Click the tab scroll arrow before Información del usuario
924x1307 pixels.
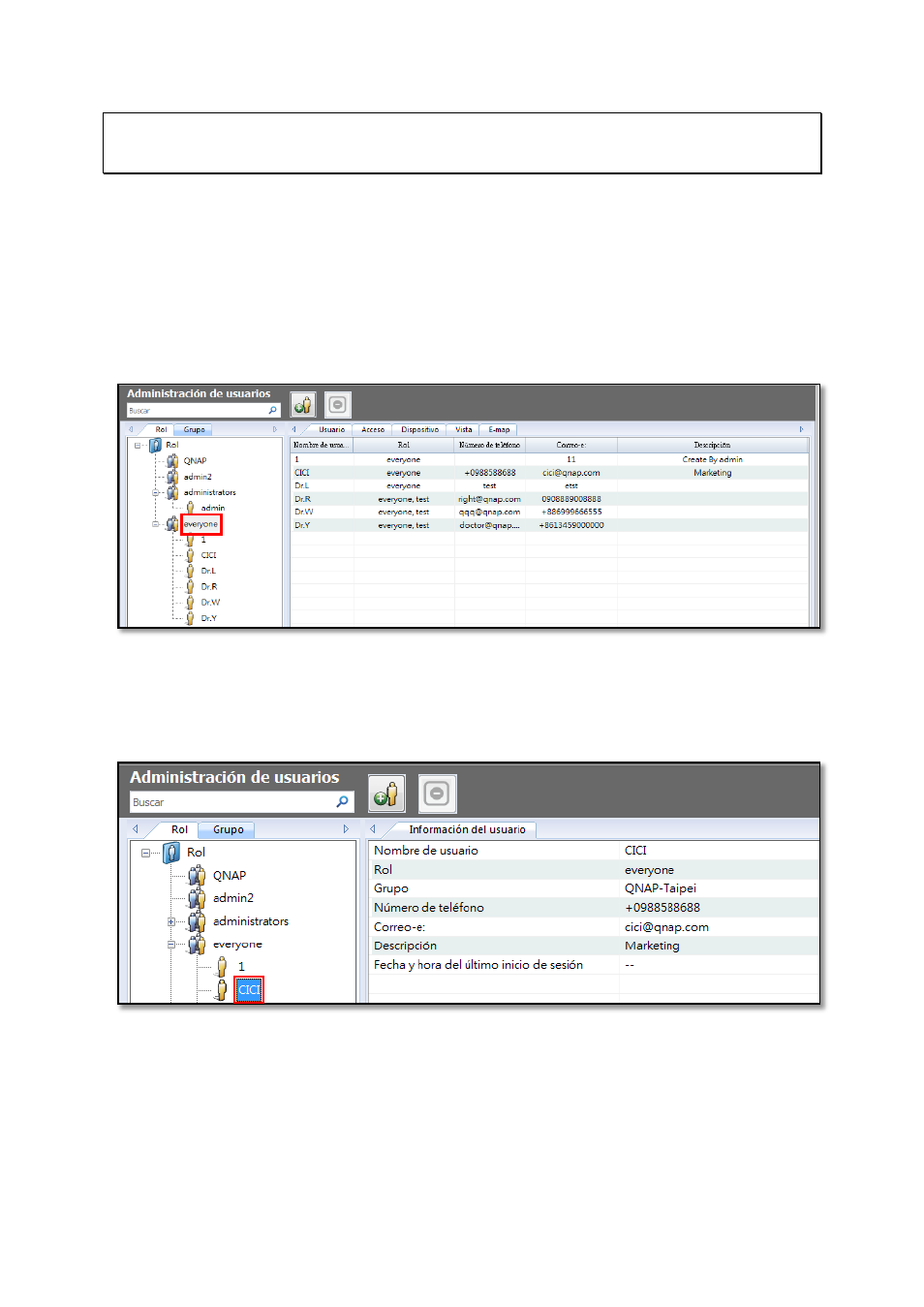[373, 829]
